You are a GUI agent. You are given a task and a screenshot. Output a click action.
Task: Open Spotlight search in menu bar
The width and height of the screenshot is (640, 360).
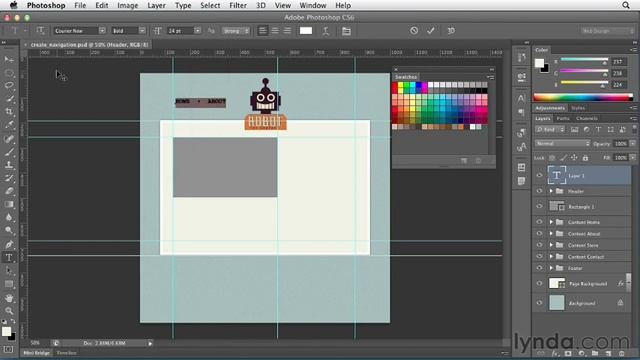point(626,5)
